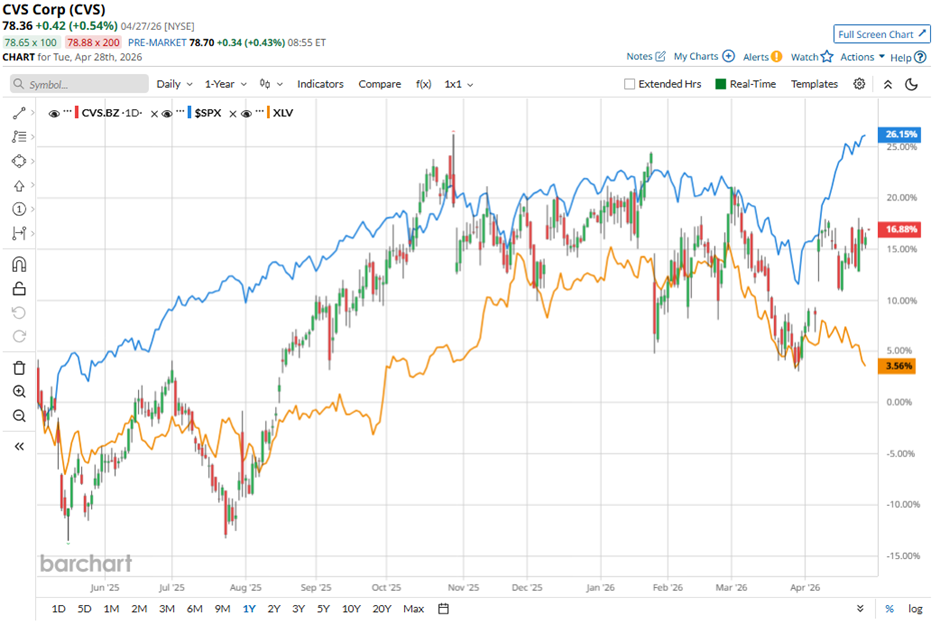
Task: Open the Daily frequency dropdown
Action: [174, 84]
